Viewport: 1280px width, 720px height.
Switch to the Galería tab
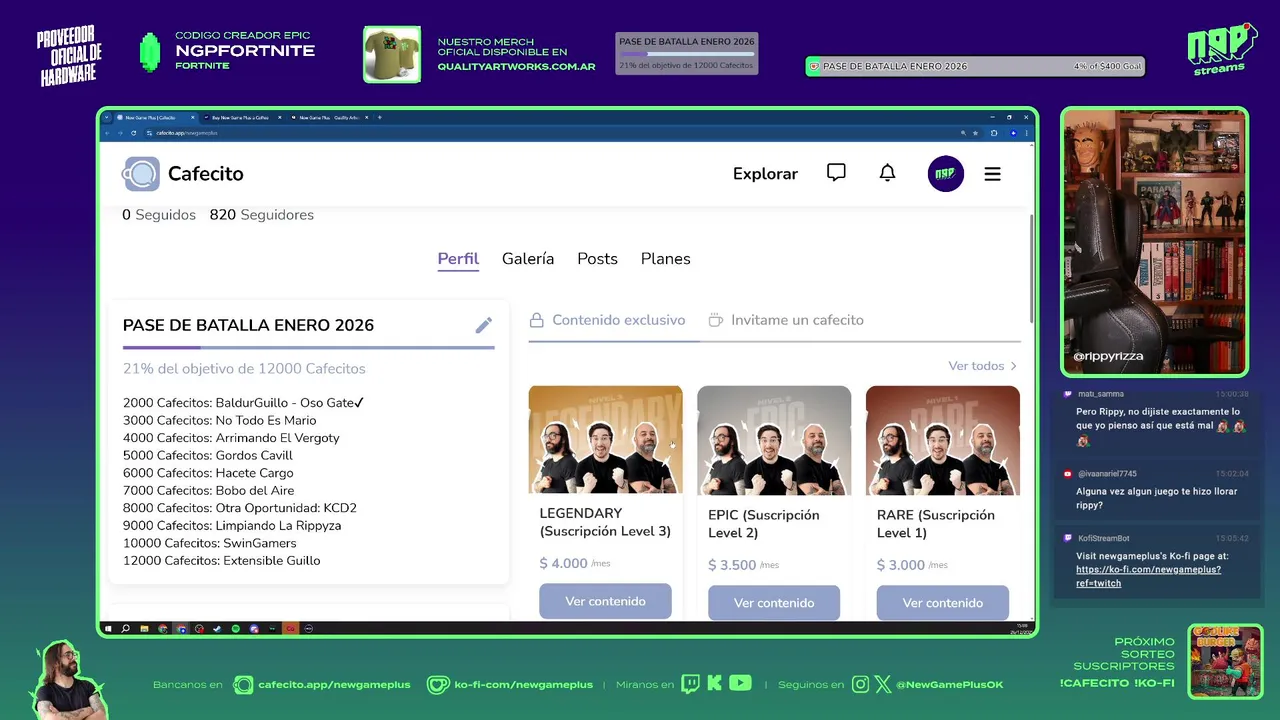tap(528, 259)
